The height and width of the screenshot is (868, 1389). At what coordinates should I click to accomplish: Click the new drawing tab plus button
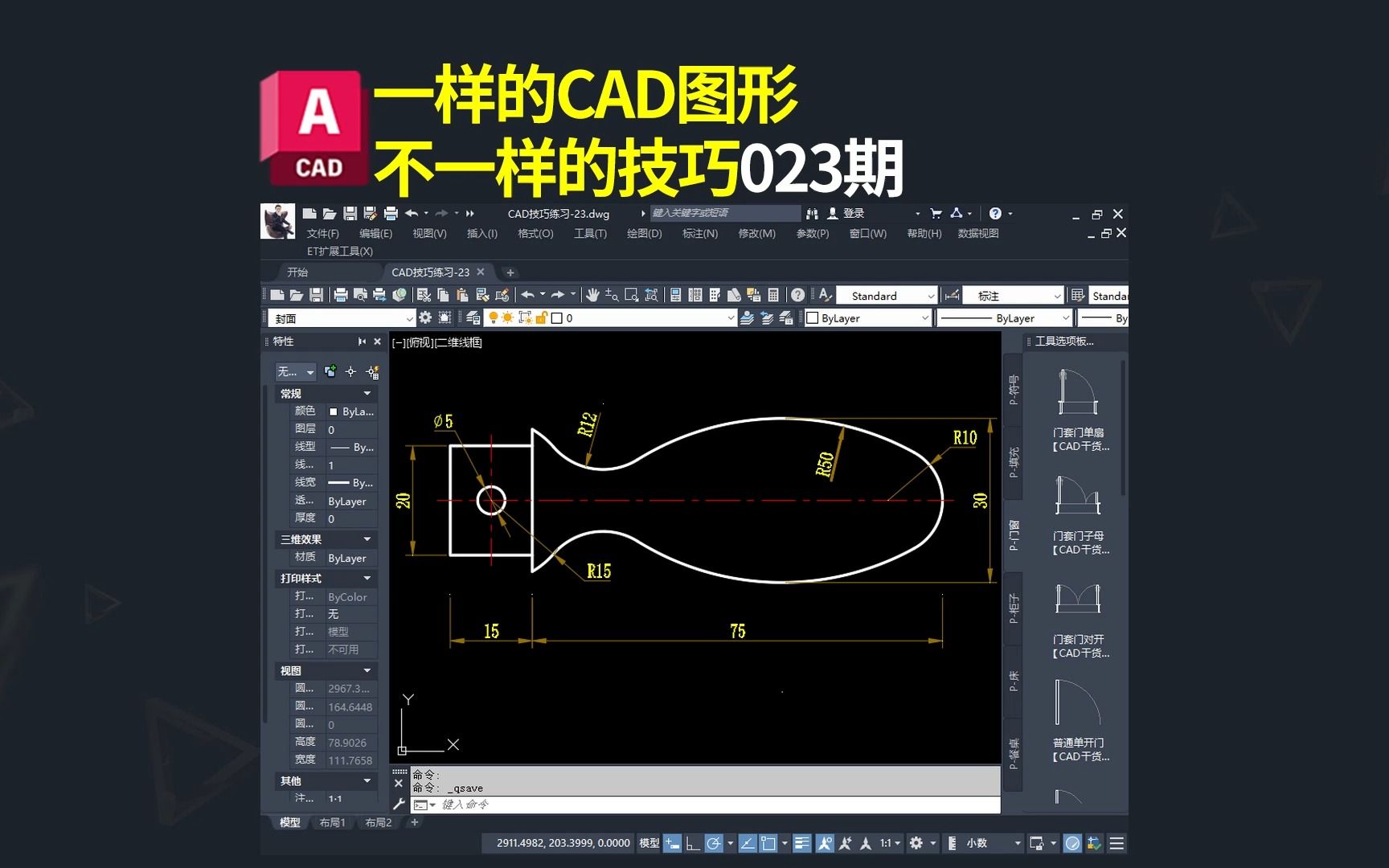point(510,272)
